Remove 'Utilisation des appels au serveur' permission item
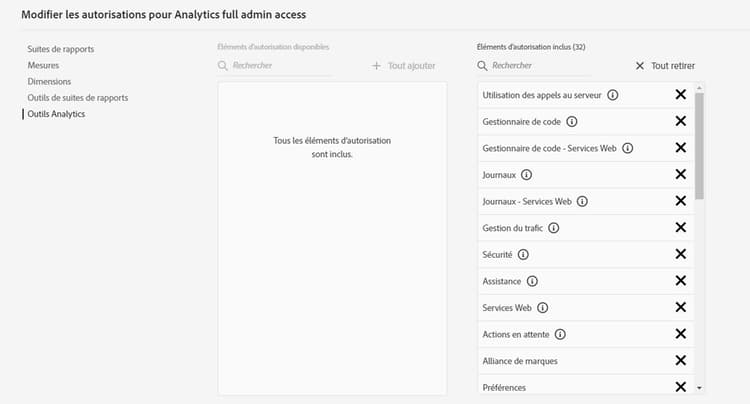 [x=680, y=94]
